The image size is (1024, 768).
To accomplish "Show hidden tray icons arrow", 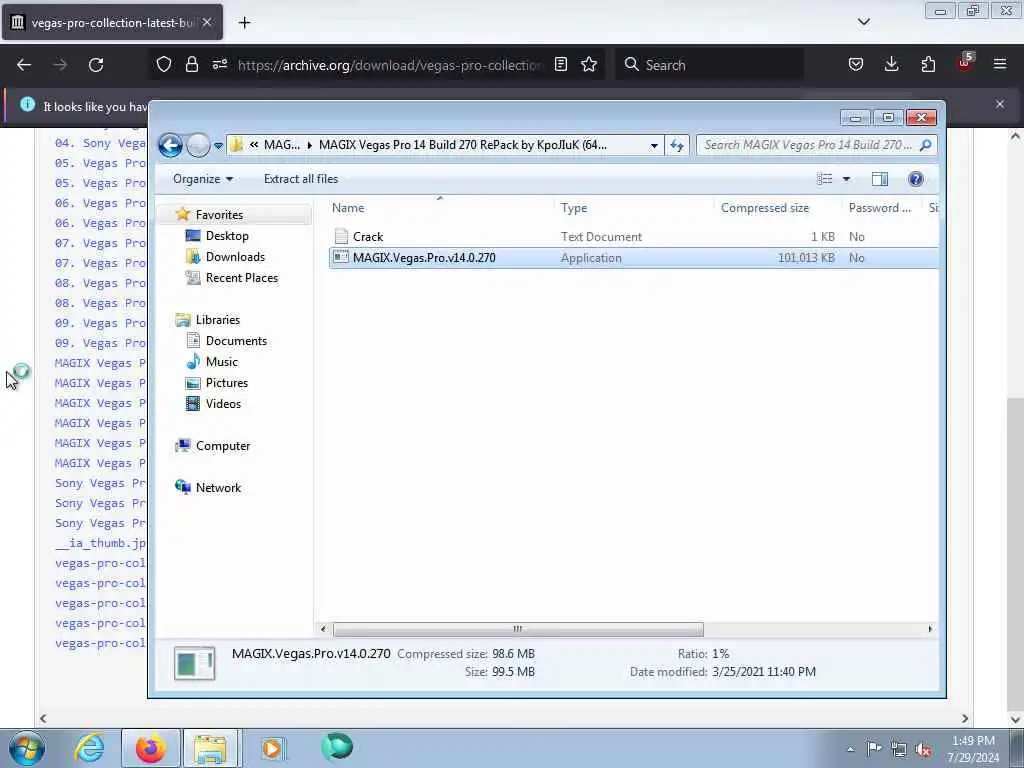I will click(850, 749).
